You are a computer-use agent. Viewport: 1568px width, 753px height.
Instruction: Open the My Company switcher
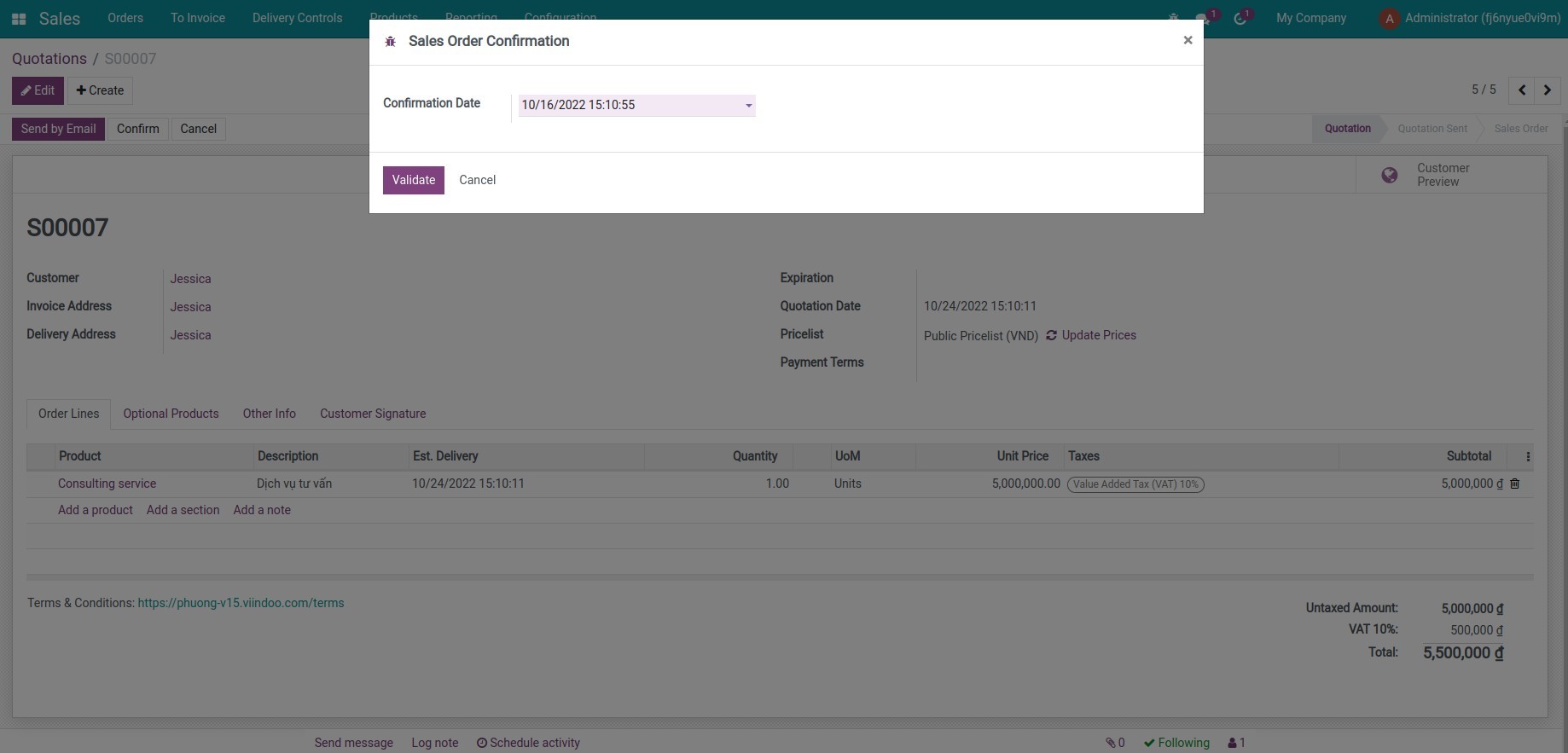(1310, 18)
